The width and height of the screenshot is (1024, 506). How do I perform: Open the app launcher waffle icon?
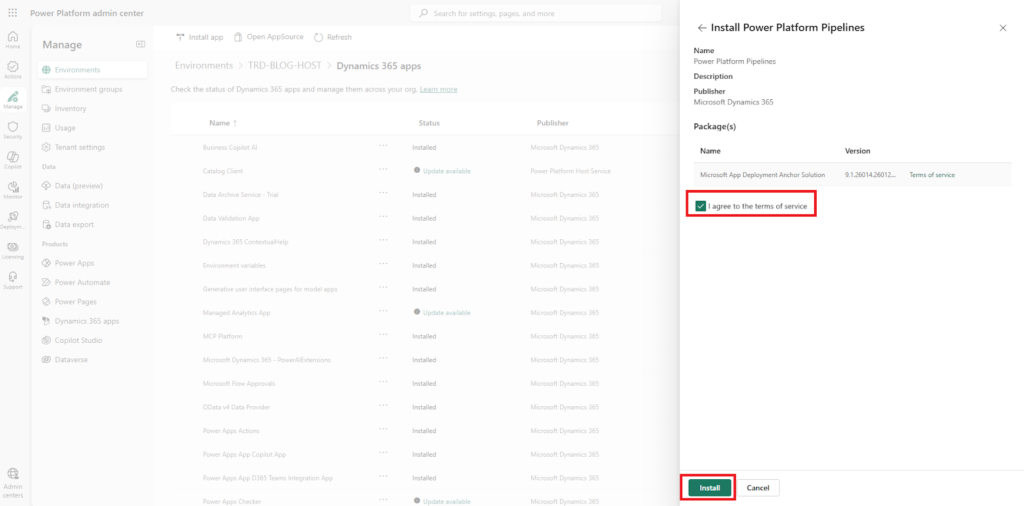[x=13, y=12]
